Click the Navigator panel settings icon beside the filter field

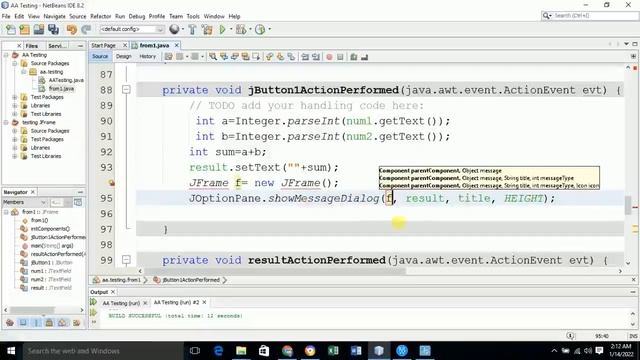coord(78,202)
